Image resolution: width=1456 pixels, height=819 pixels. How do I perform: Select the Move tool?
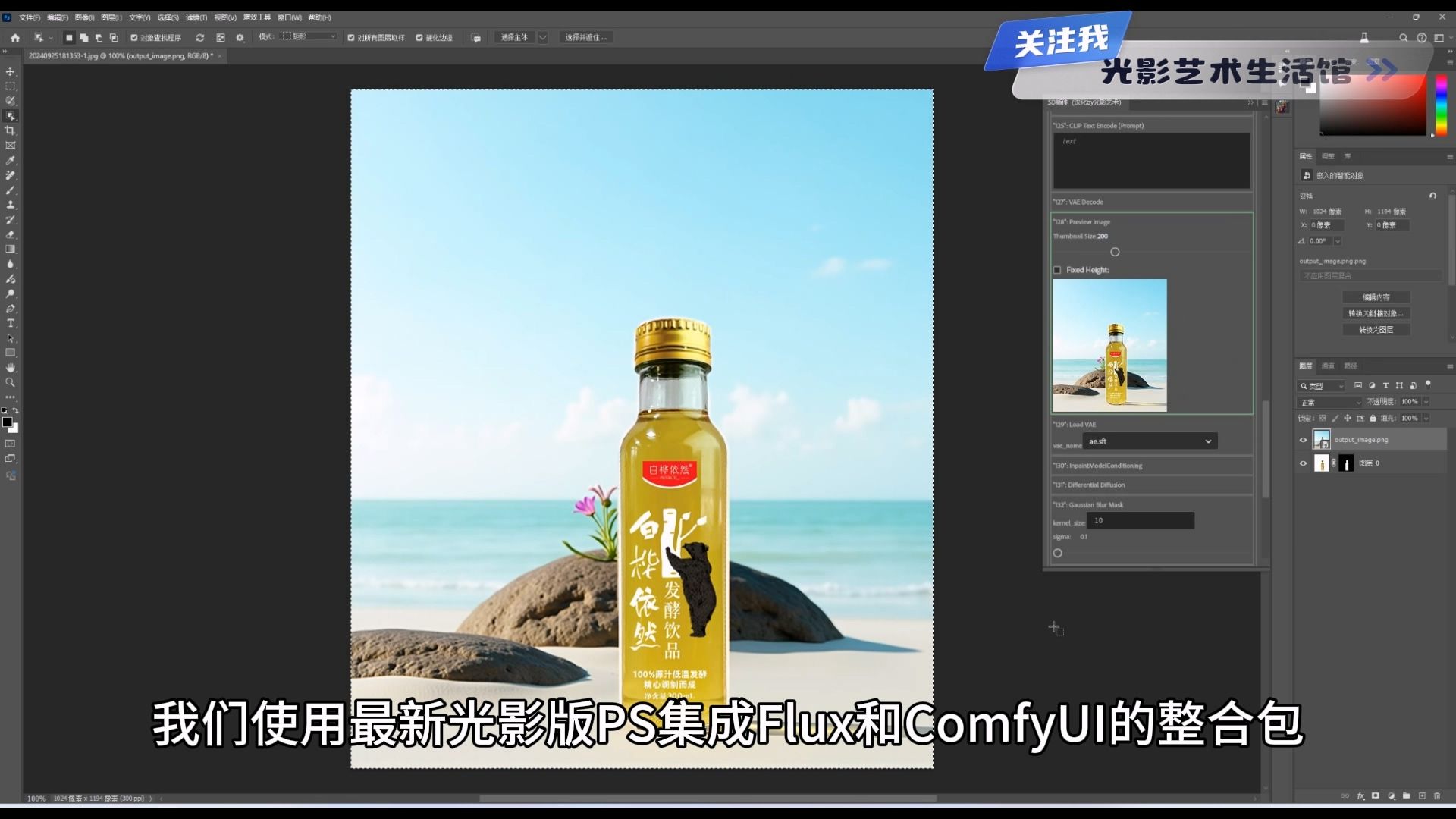[x=11, y=72]
